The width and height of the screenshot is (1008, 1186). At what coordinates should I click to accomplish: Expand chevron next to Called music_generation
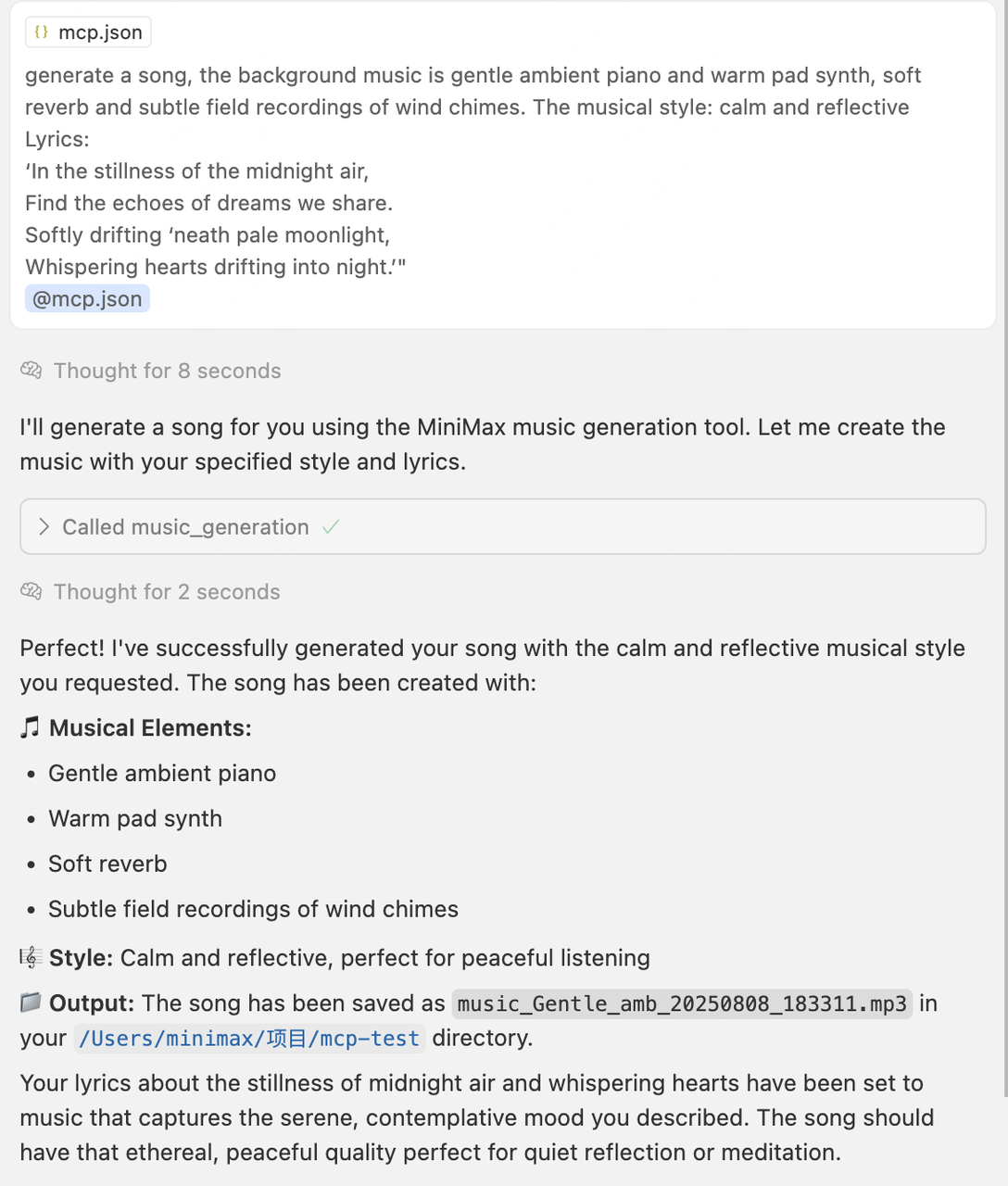pyautogui.click(x=44, y=527)
